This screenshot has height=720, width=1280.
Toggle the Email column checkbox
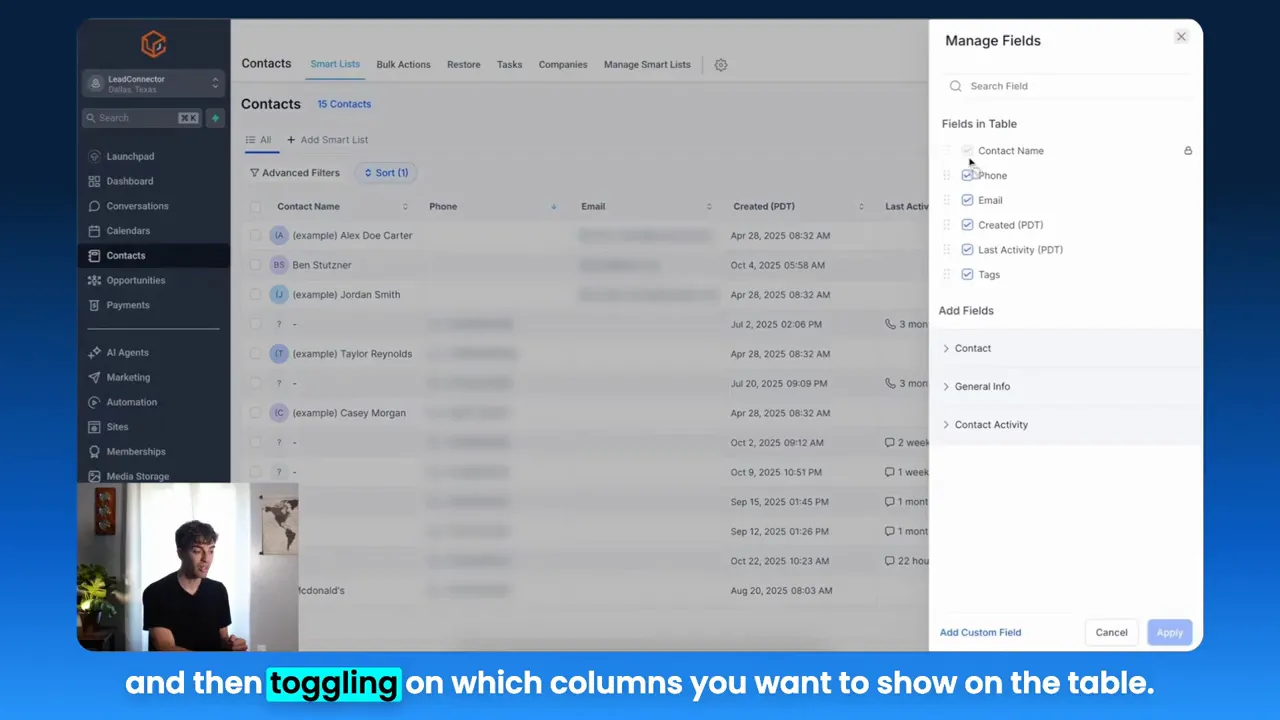click(x=967, y=200)
